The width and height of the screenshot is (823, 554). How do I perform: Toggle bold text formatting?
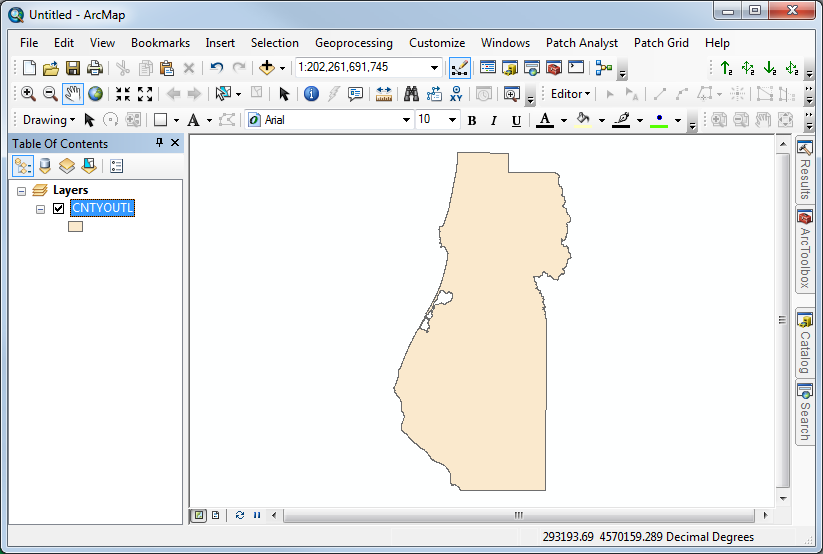472,120
